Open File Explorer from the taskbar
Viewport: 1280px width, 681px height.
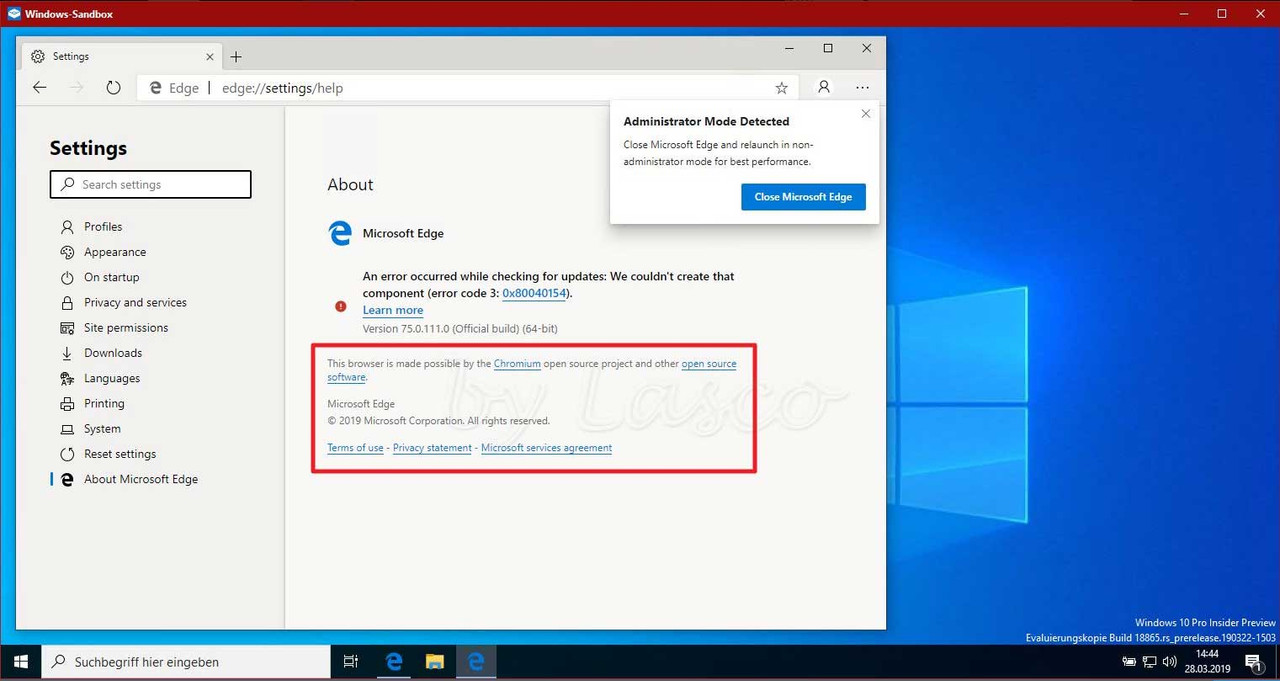pyautogui.click(x=435, y=662)
